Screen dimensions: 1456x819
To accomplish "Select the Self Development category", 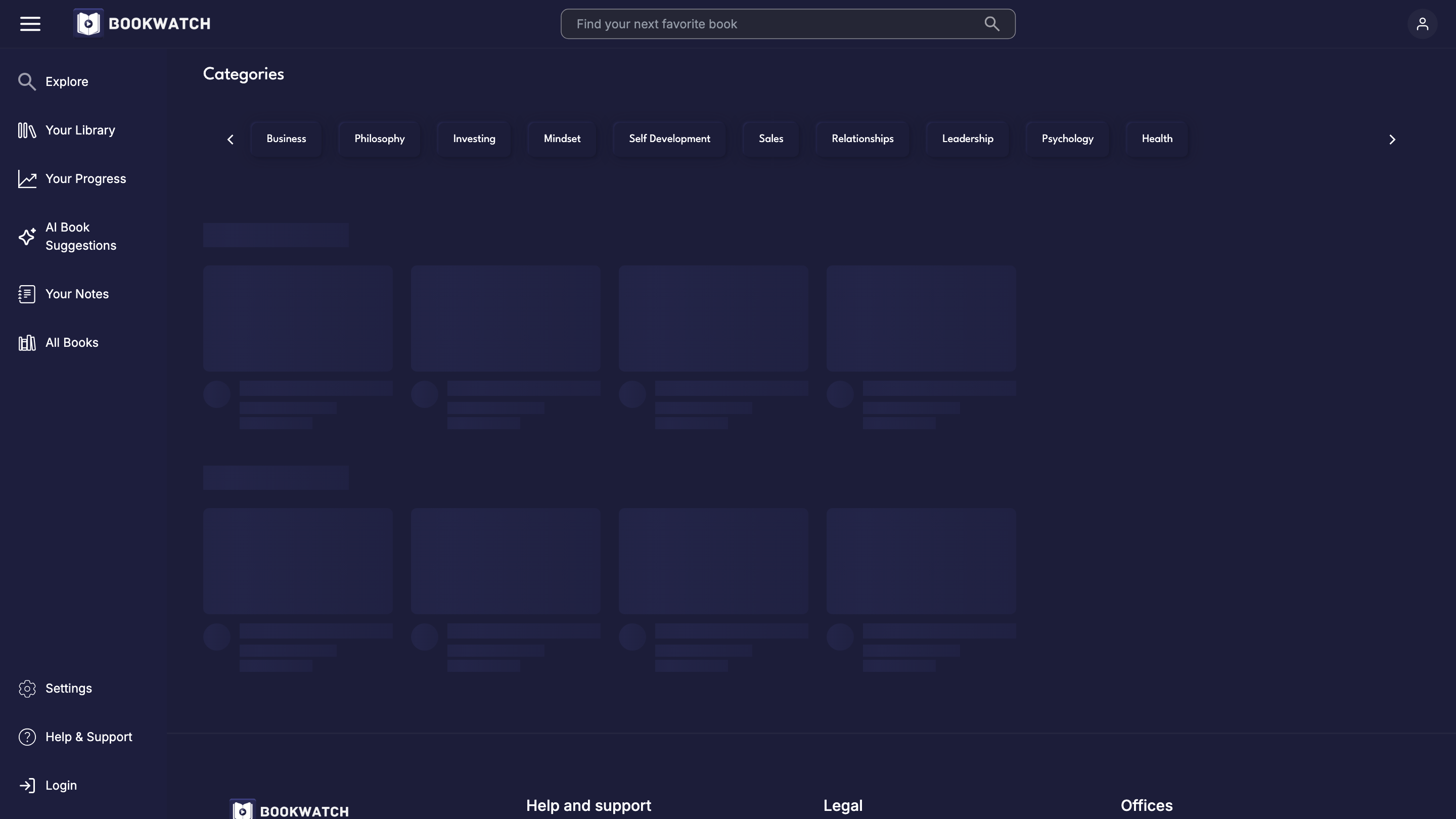I will coord(669,139).
